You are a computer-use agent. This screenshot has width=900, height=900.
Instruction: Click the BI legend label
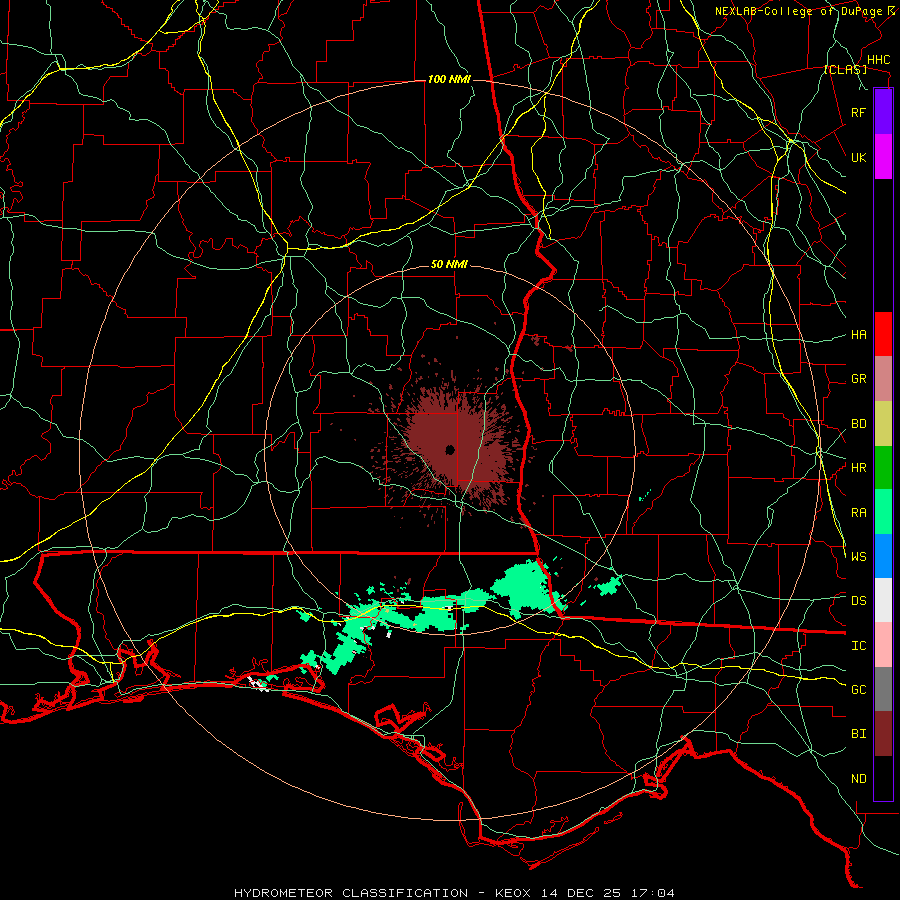[x=858, y=734]
